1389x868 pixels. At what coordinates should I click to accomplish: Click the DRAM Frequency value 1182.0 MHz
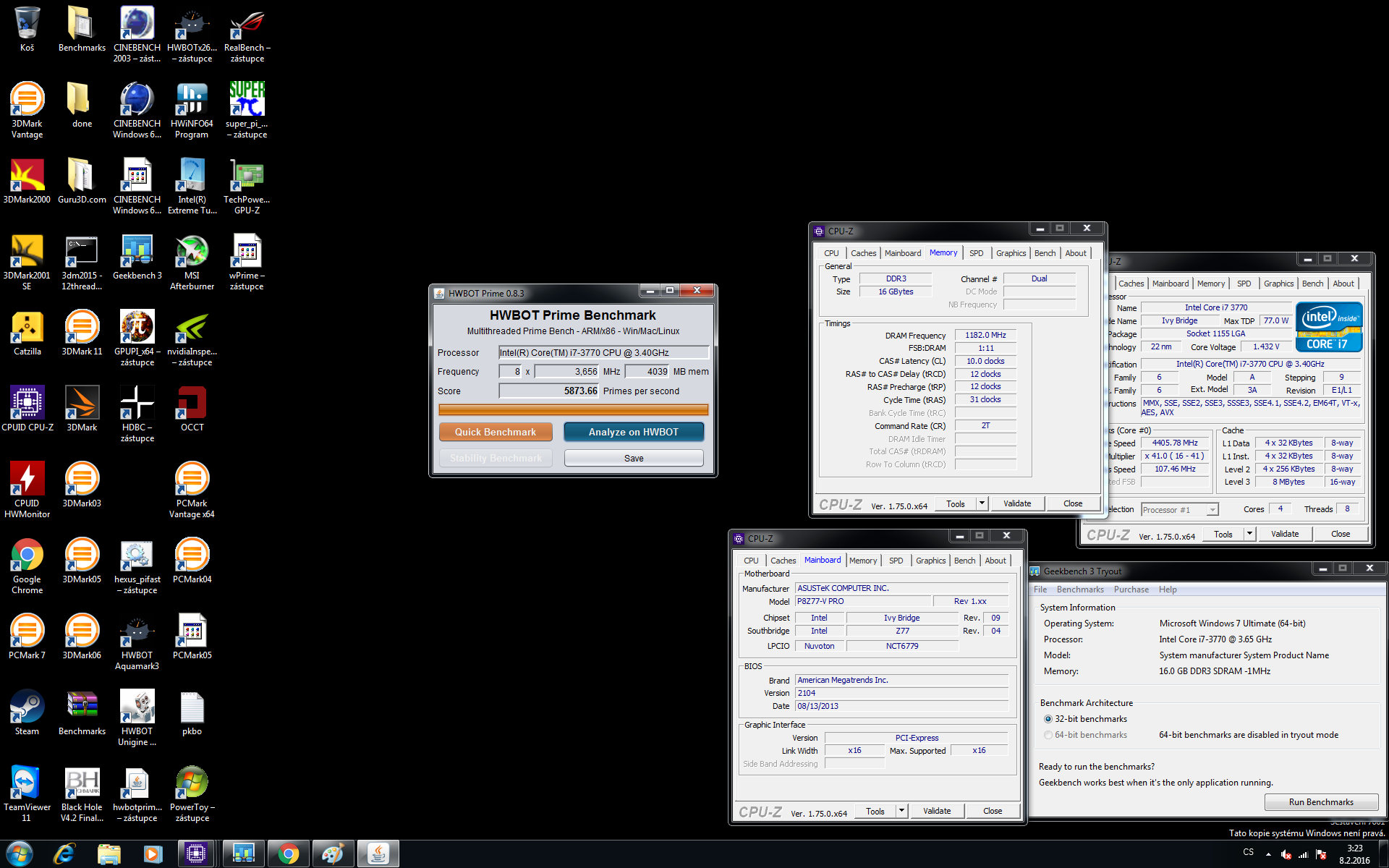[x=985, y=335]
